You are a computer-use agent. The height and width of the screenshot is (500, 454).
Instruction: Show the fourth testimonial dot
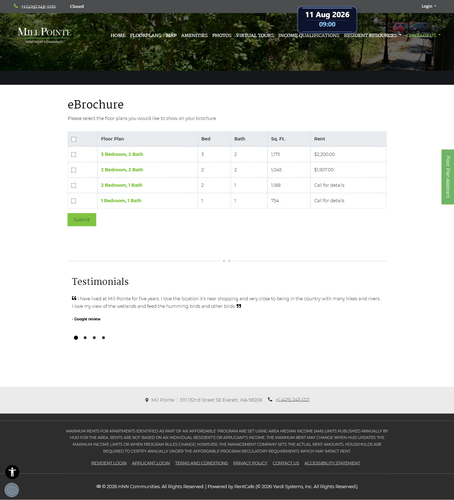pos(103,338)
